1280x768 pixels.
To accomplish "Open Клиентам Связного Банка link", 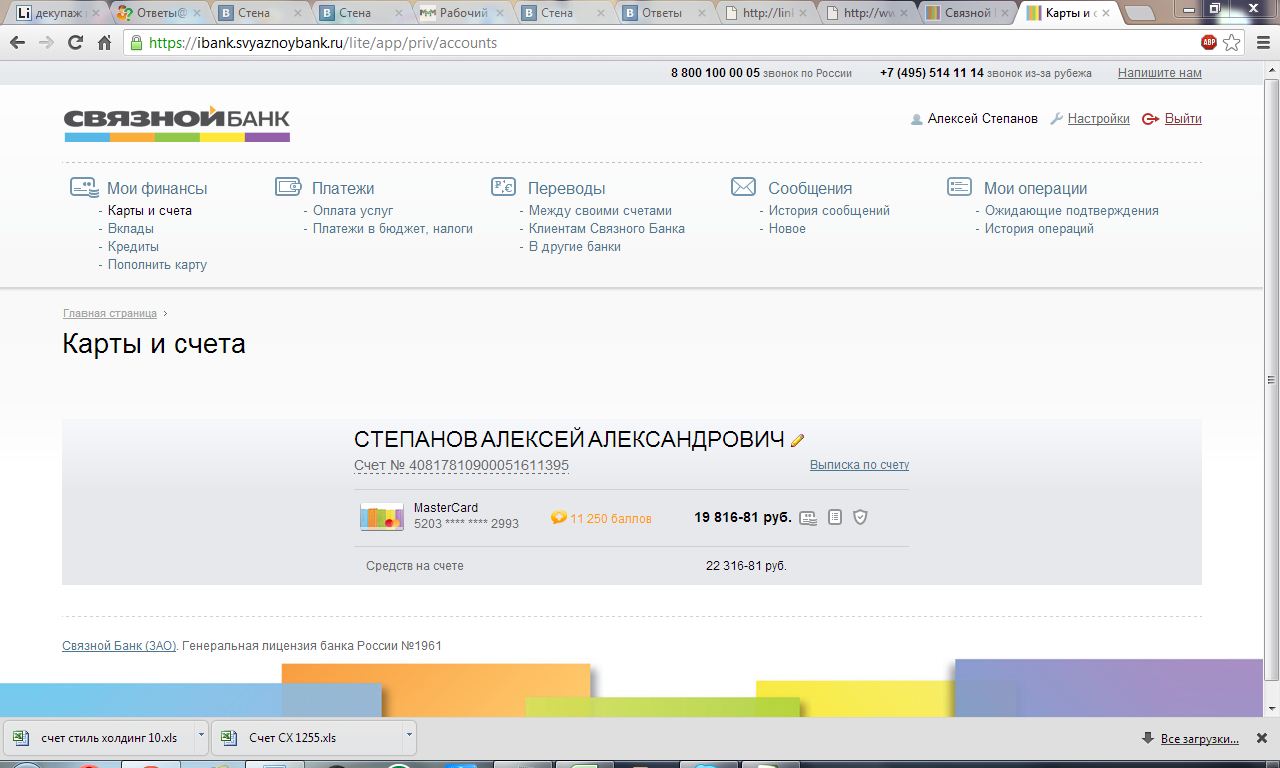I will coord(607,229).
